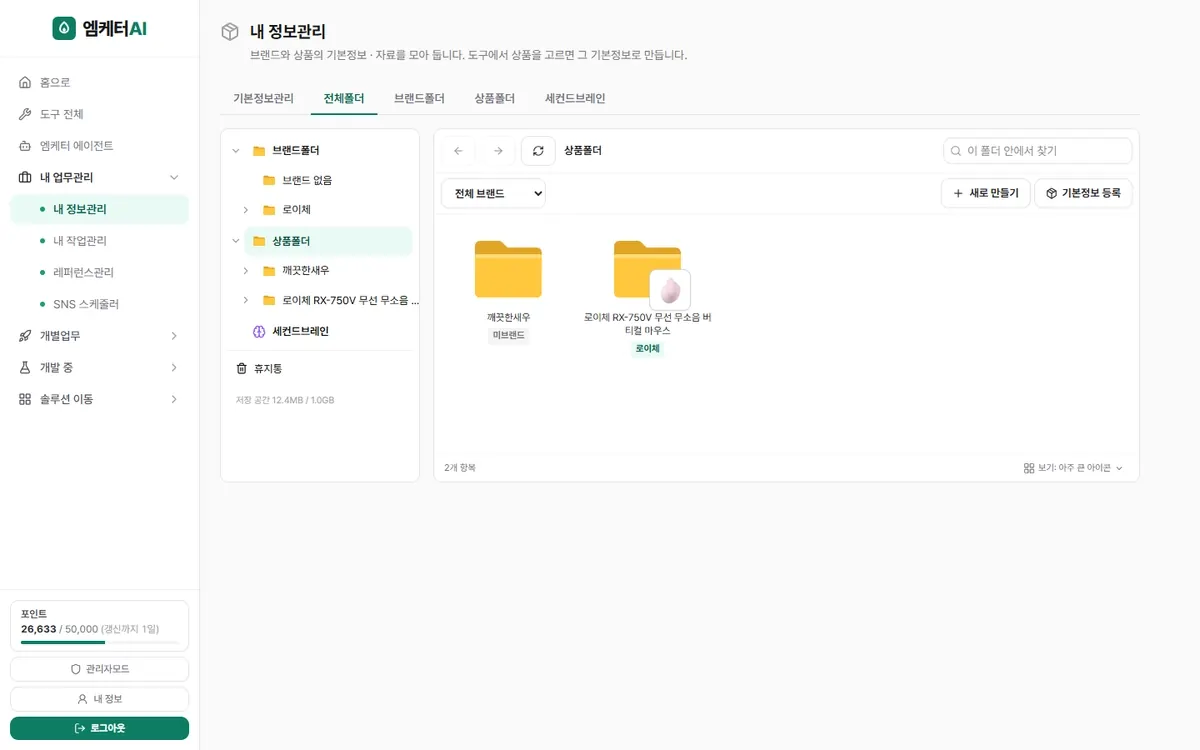Expand the 솔루션 이동 chevron
This screenshot has width=1200, height=750.
174,399
